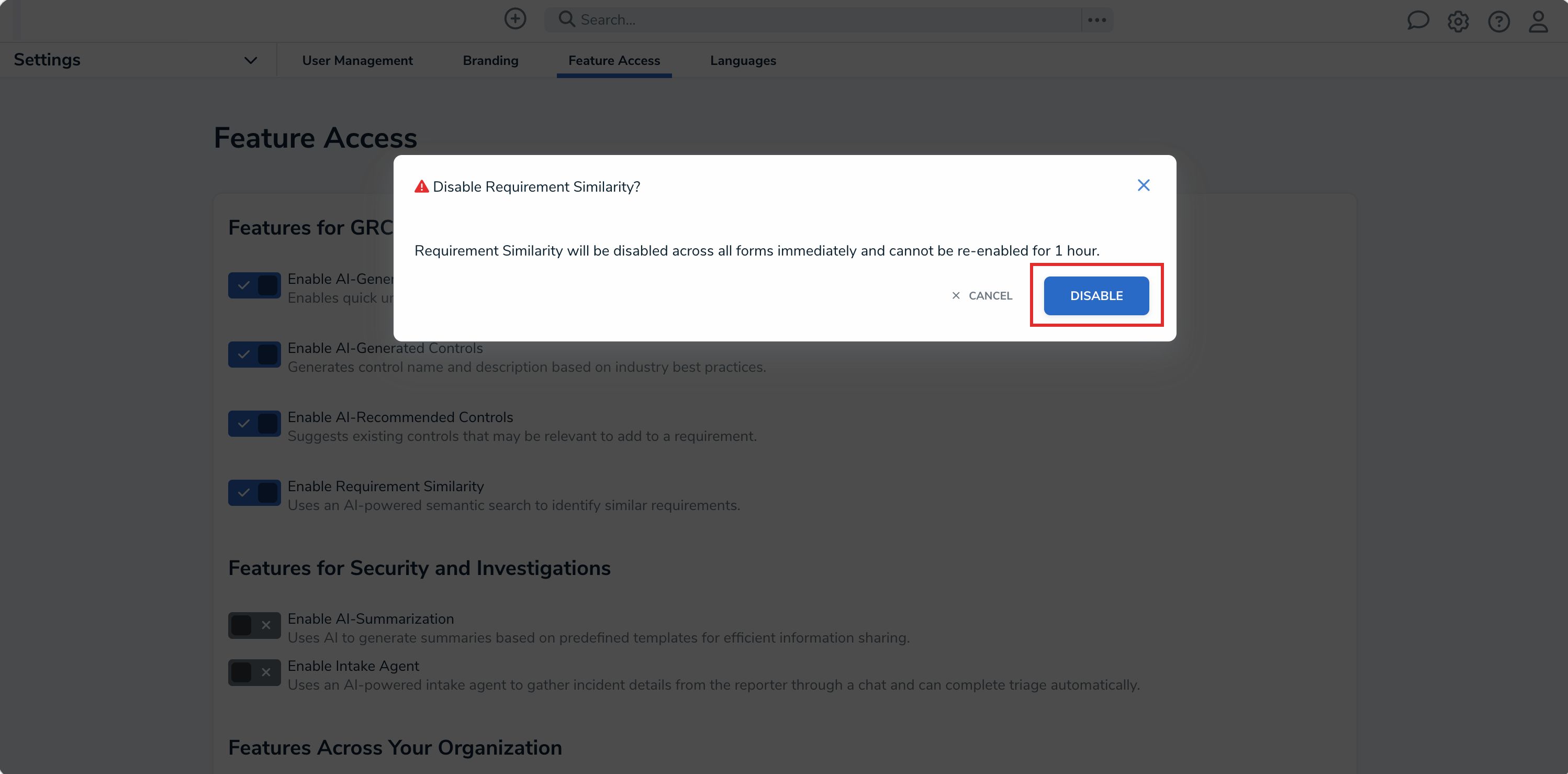The width and height of the screenshot is (1568, 774).
Task: Toggle Enable AI-Generated Controls switch
Action: click(x=254, y=355)
